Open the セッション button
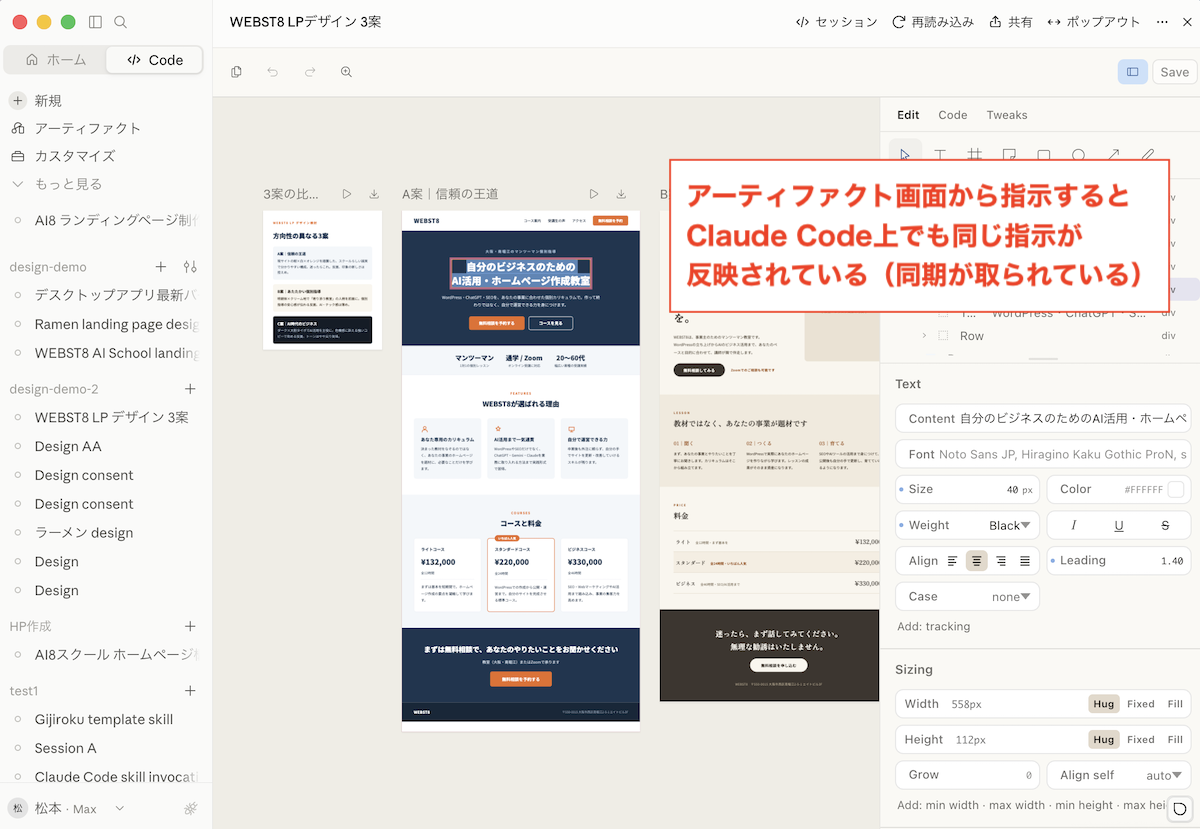 (x=836, y=22)
